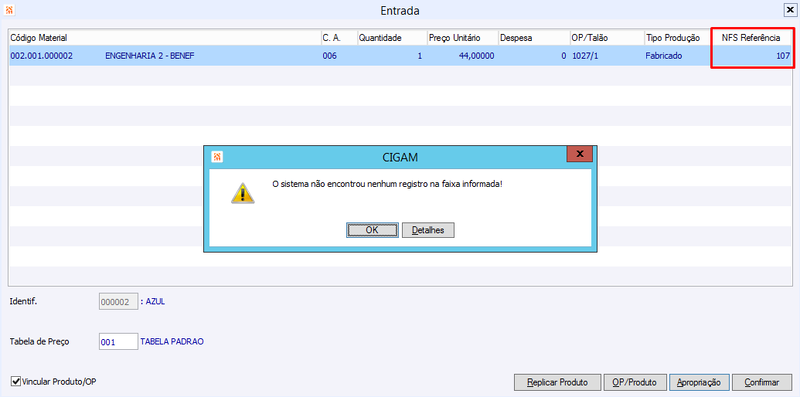Click the C. A. column header
Screen dimensions: 800x397
pyautogui.click(x=338, y=38)
